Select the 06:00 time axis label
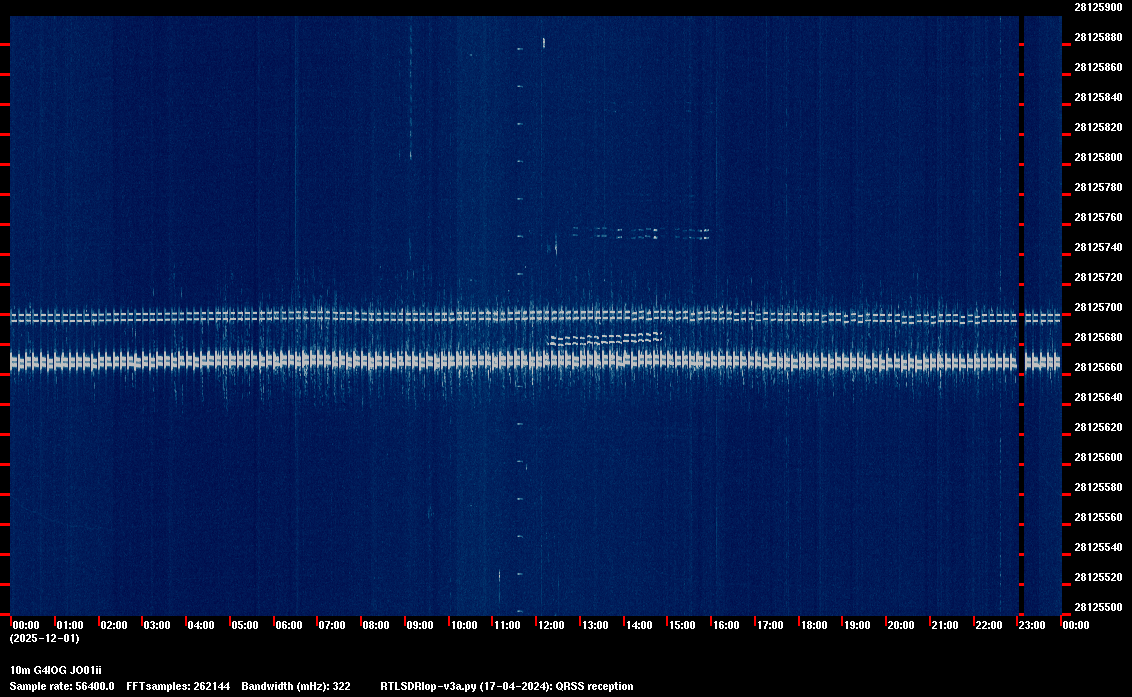The height and width of the screenshot is (697, 1132). [288, 625]
